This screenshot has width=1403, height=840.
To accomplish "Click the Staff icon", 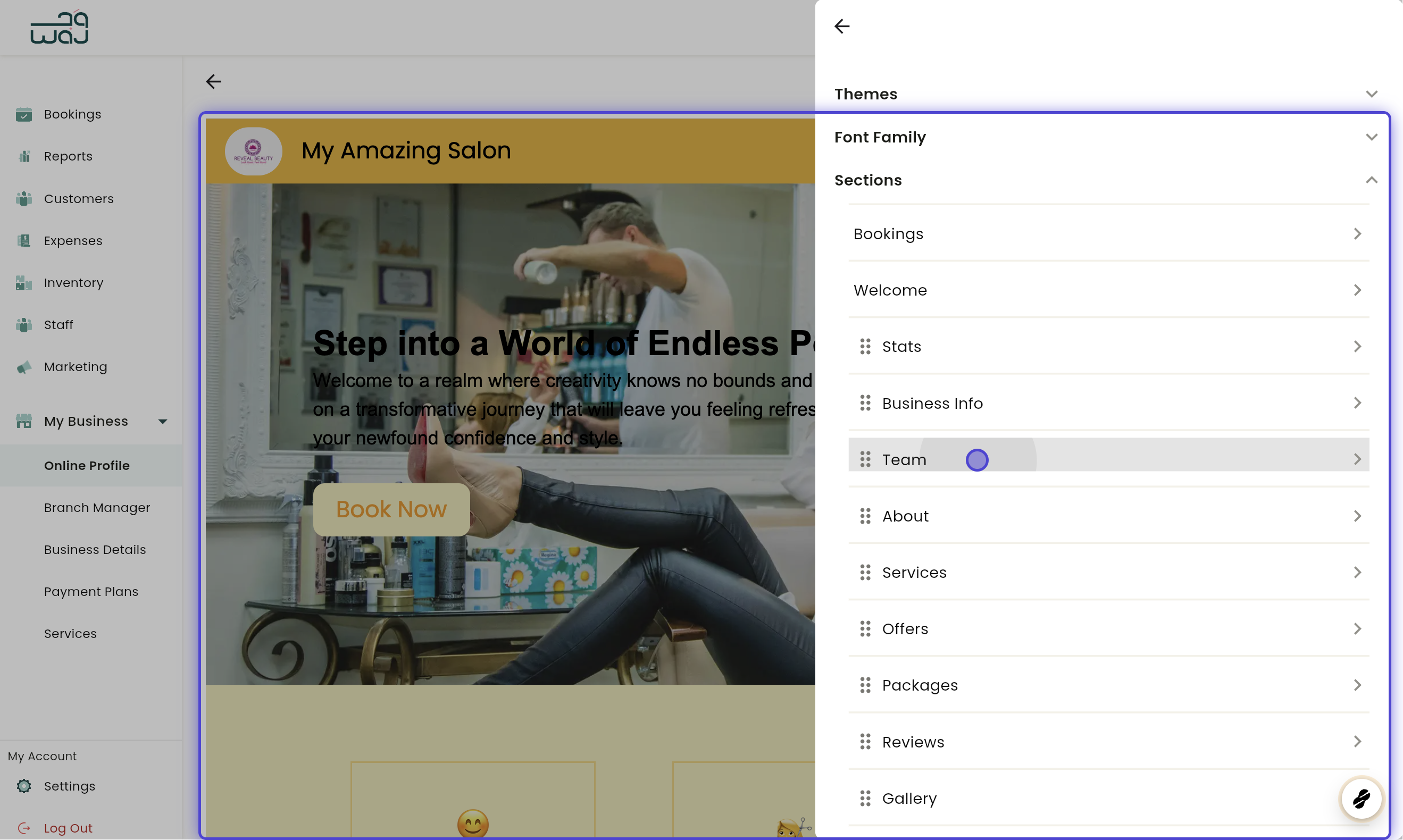I will pos(23,325).
